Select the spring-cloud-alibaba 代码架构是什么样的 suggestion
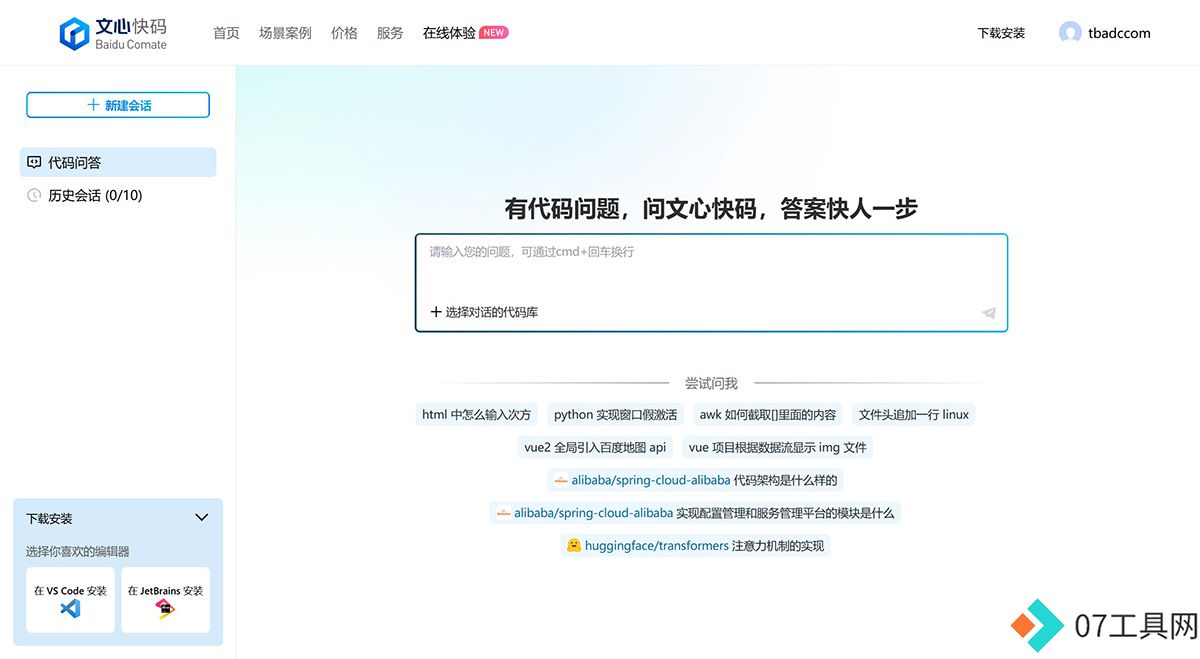 pos(695,480)
